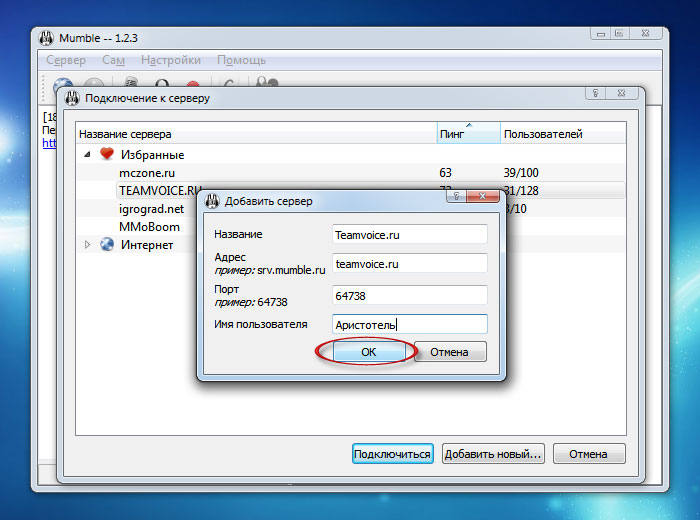Image resolution: width=700 pixels, height=520 pixels.
Task: Click help button in Подключение к серверу titlebar
Action: [x=596, y=93]
